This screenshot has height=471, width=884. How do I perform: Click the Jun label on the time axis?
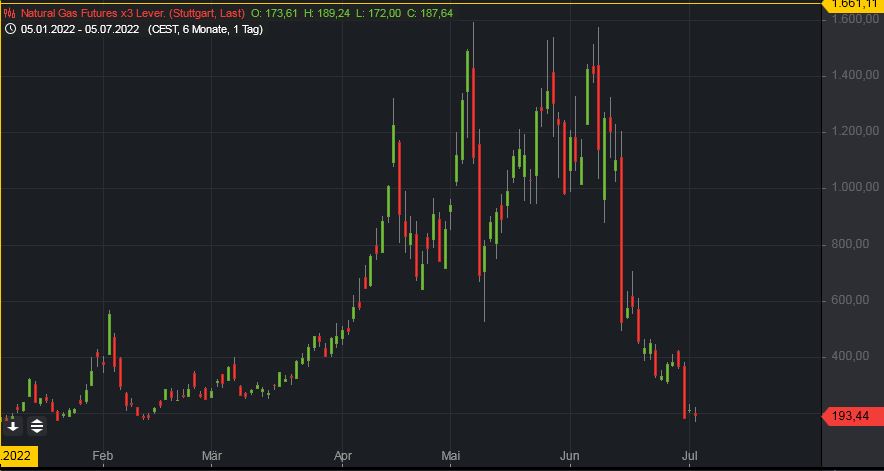[x=571, y=456]
